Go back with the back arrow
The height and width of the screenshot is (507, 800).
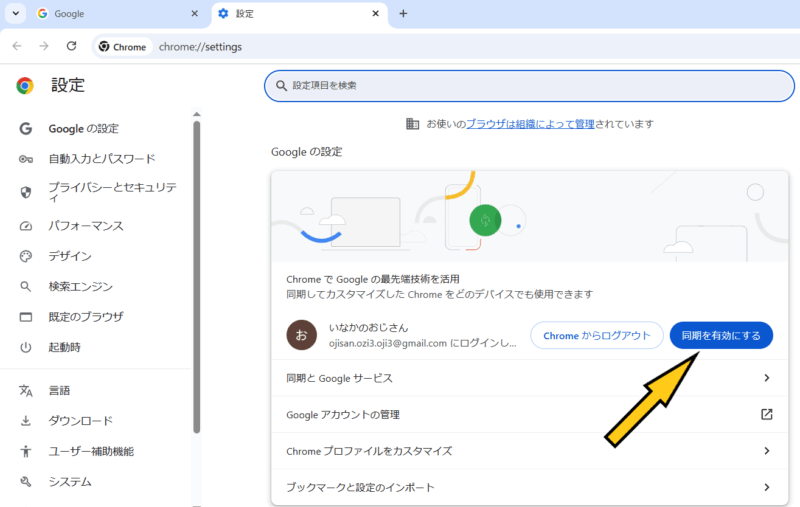(17, 46)
